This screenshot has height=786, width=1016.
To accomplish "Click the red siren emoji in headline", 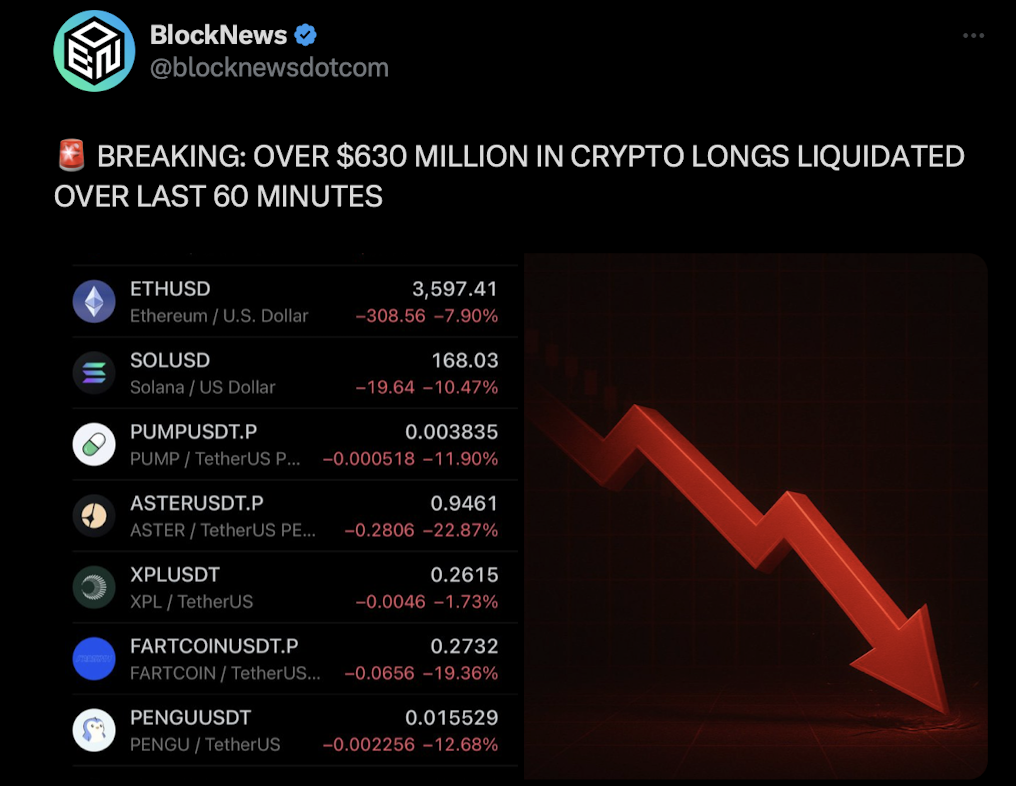I will (x=70, y=157).
